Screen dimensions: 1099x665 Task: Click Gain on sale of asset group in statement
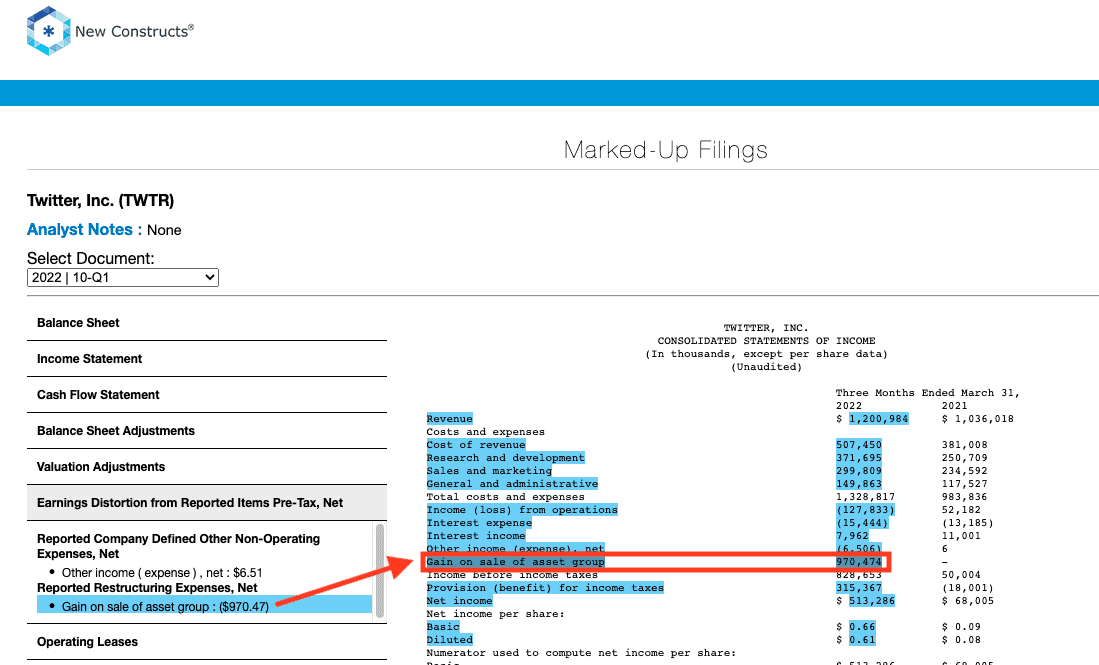(x=516, y=561)
